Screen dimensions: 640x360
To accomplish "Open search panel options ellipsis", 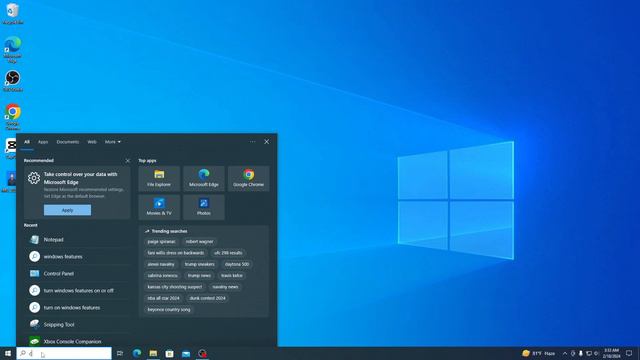I will point(253,142).
